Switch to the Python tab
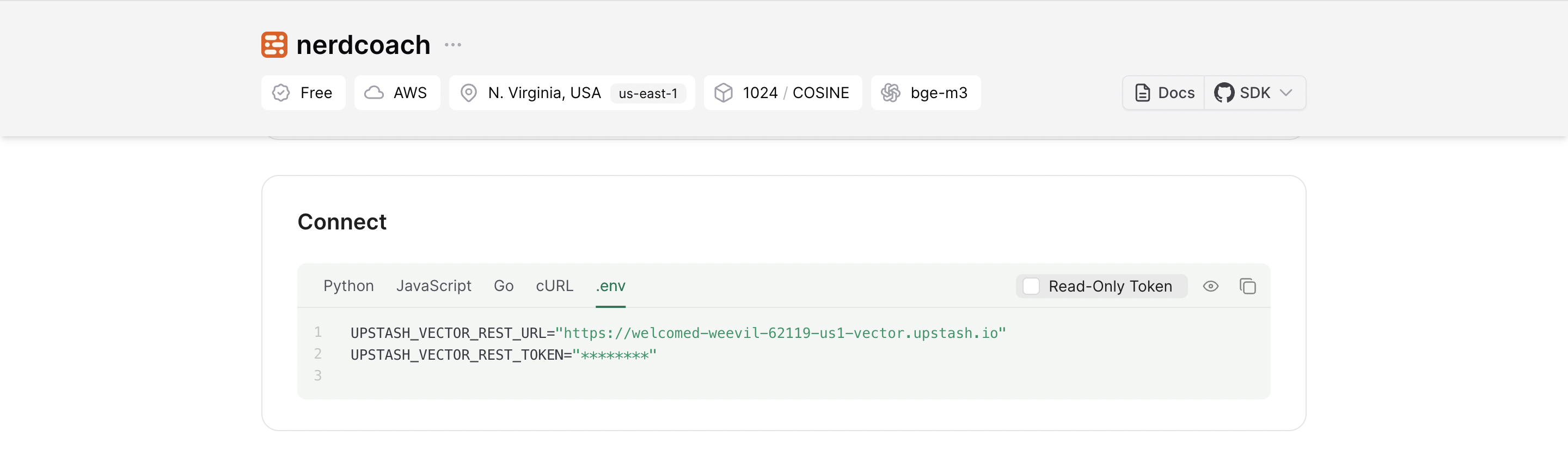1568x460 pixels. (x=348, y=286)
